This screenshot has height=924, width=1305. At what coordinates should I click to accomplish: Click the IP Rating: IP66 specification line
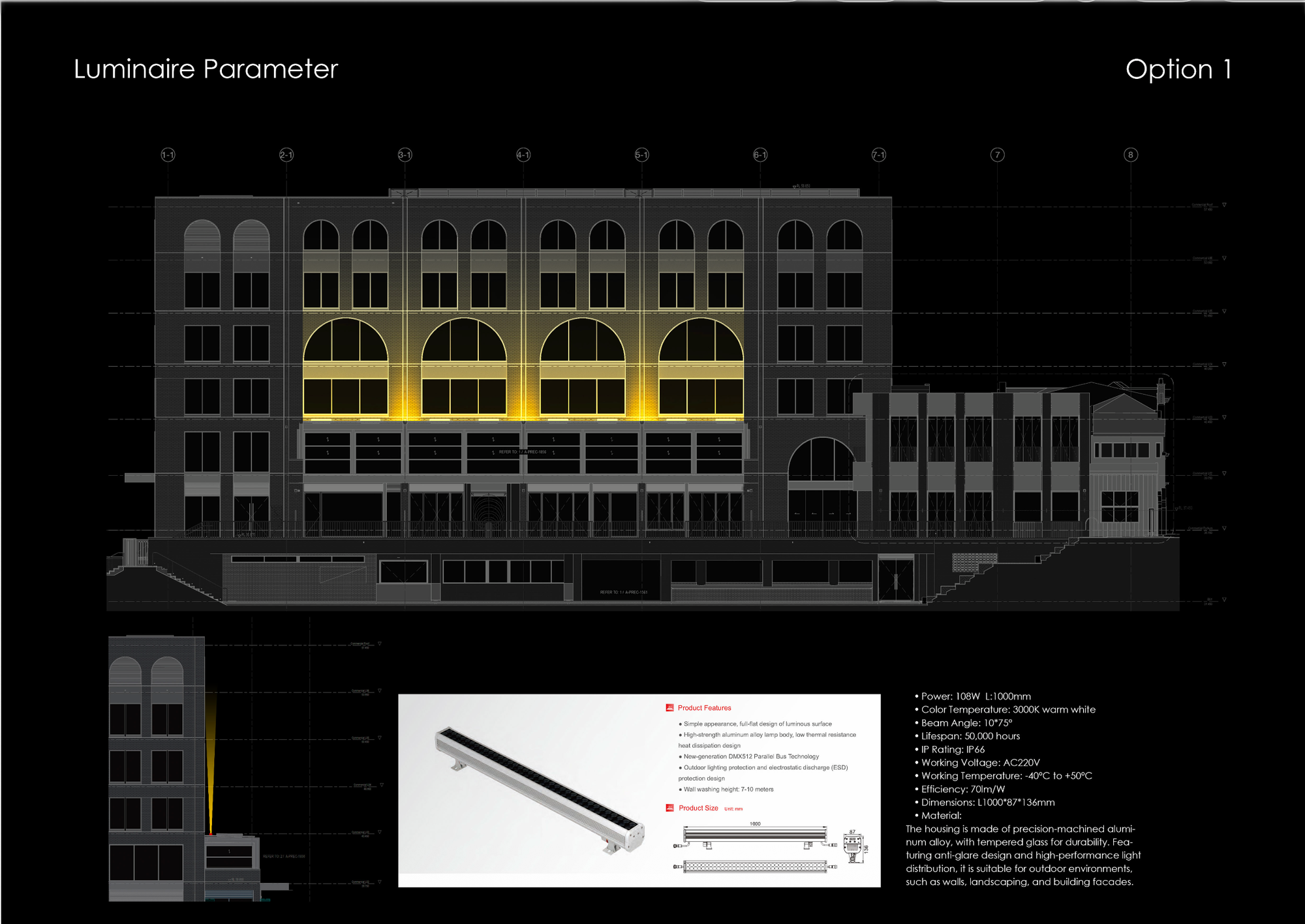point(953,749)
